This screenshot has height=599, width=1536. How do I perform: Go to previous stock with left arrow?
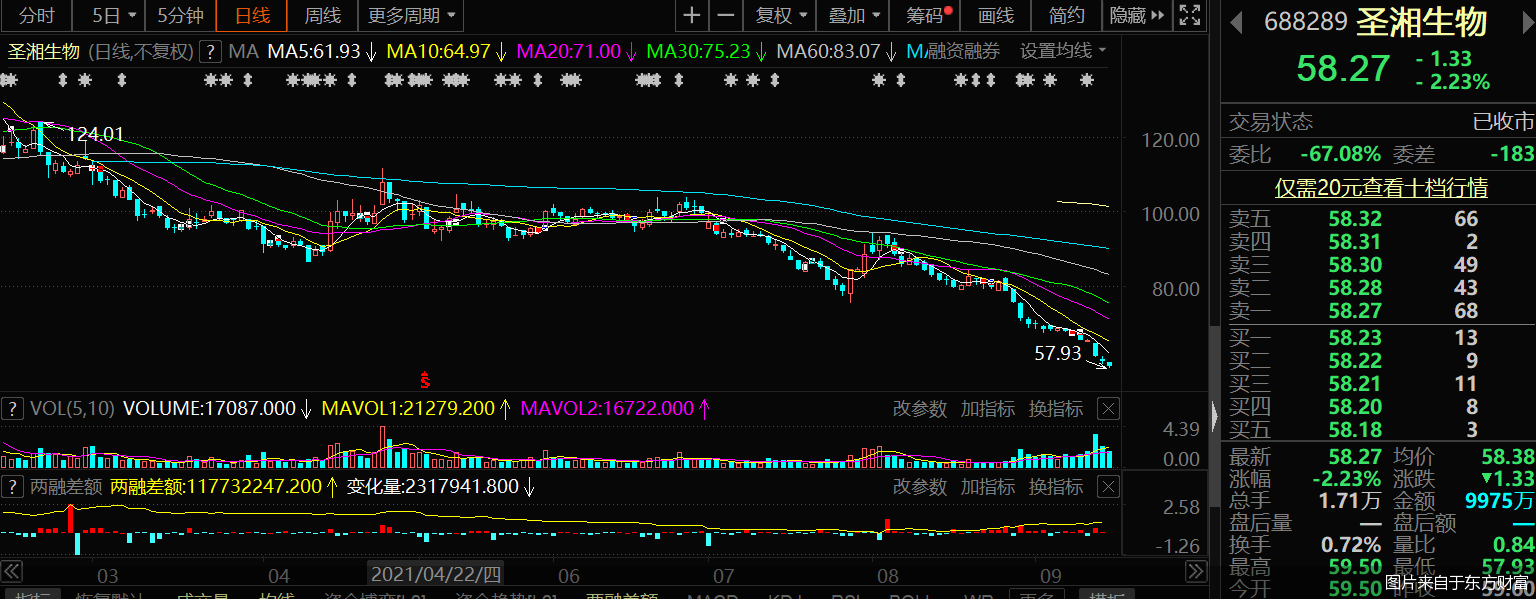[1236, 21]
